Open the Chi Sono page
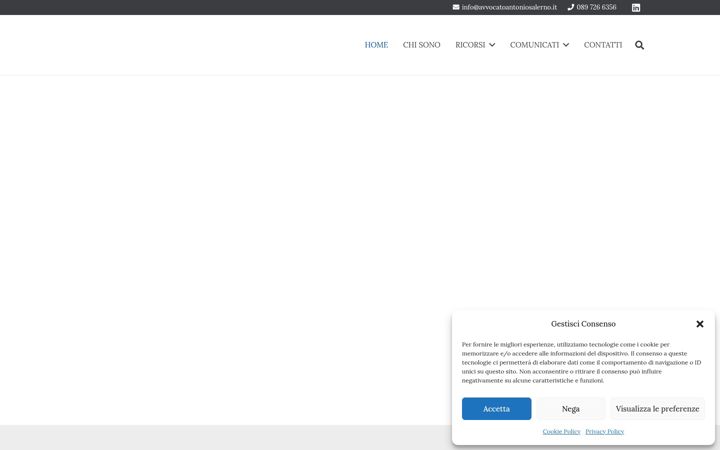720x450 pixels. [x=422, y=45]
